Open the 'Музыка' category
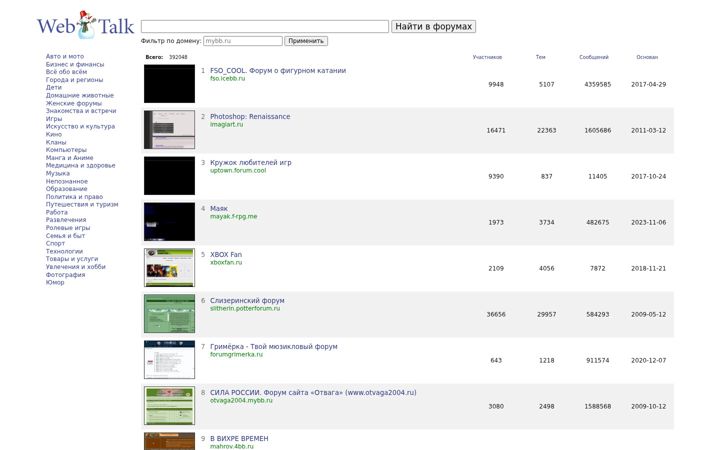The width and height of the screenshot is (720, 450). [58, 173]
